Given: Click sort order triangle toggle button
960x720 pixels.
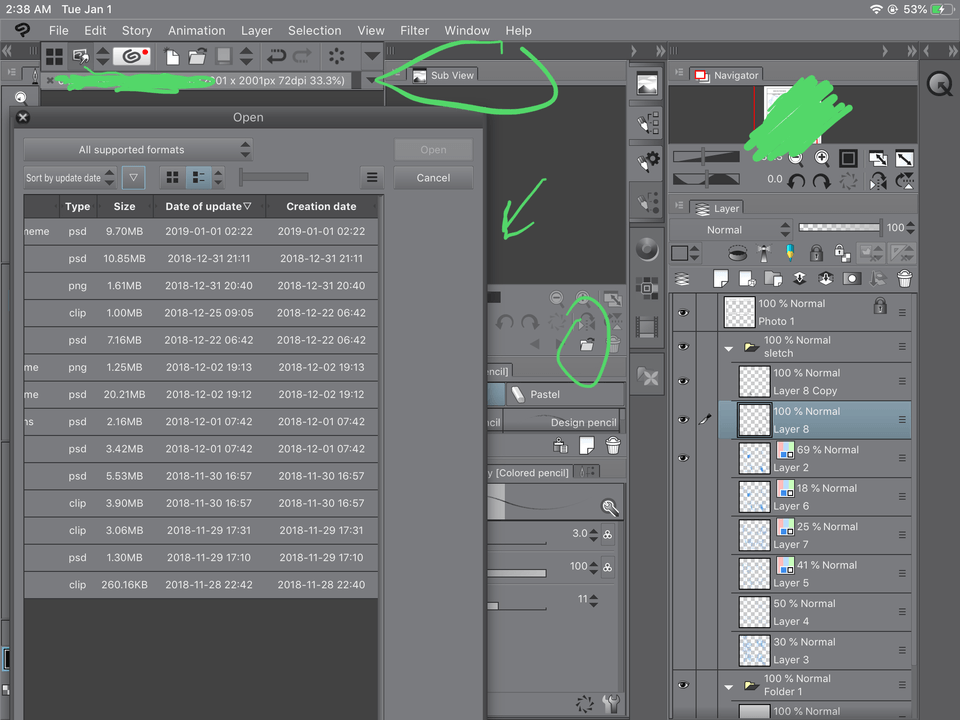Looking at the screenshot, I should click(x=133, y=178).
